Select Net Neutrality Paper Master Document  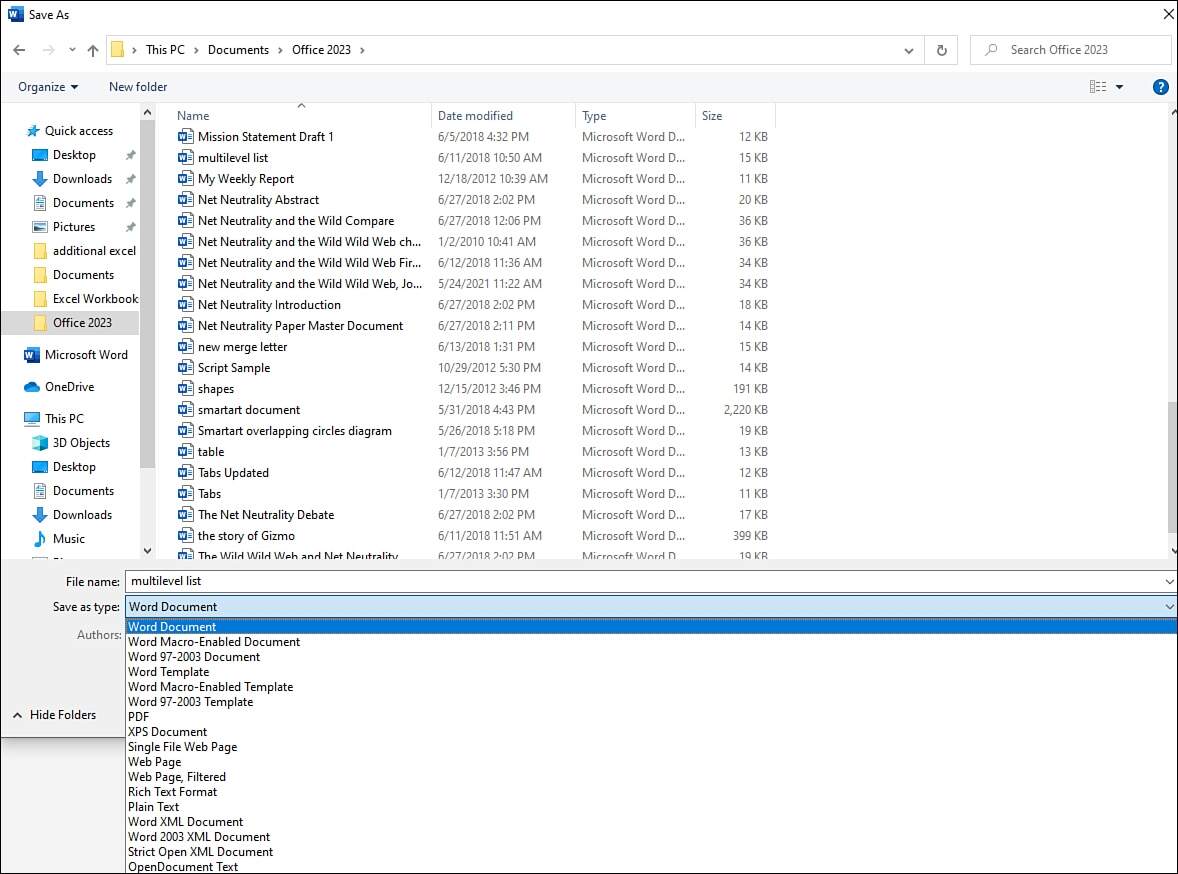301,326
